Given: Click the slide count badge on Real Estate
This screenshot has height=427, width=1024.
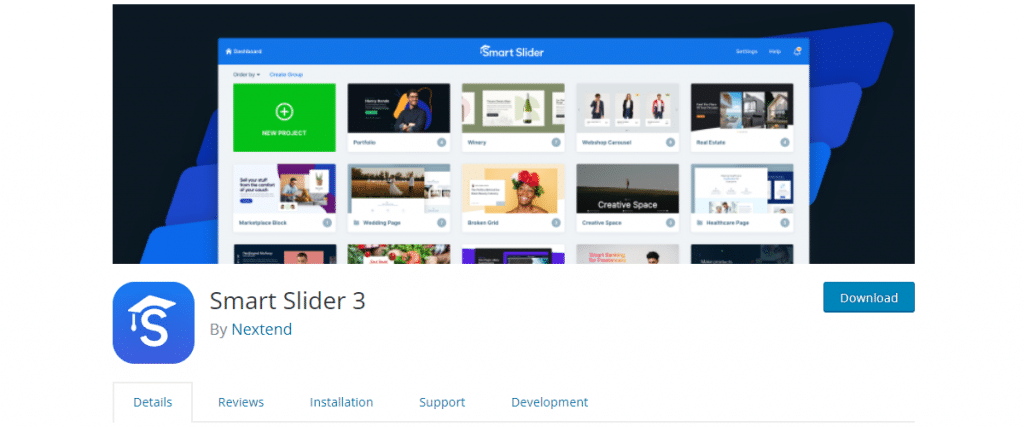Looking at the screenshot, I should click(785, 143).
